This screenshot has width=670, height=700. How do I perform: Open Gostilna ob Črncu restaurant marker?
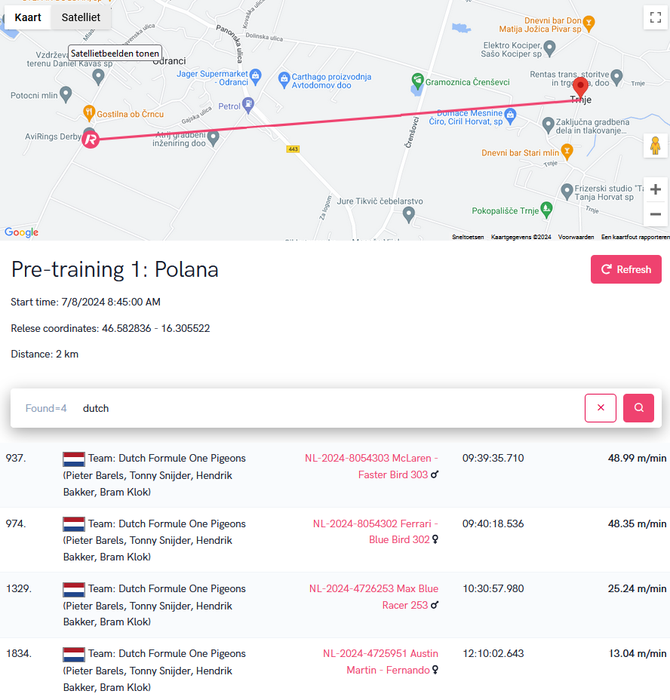coord(89,114)
